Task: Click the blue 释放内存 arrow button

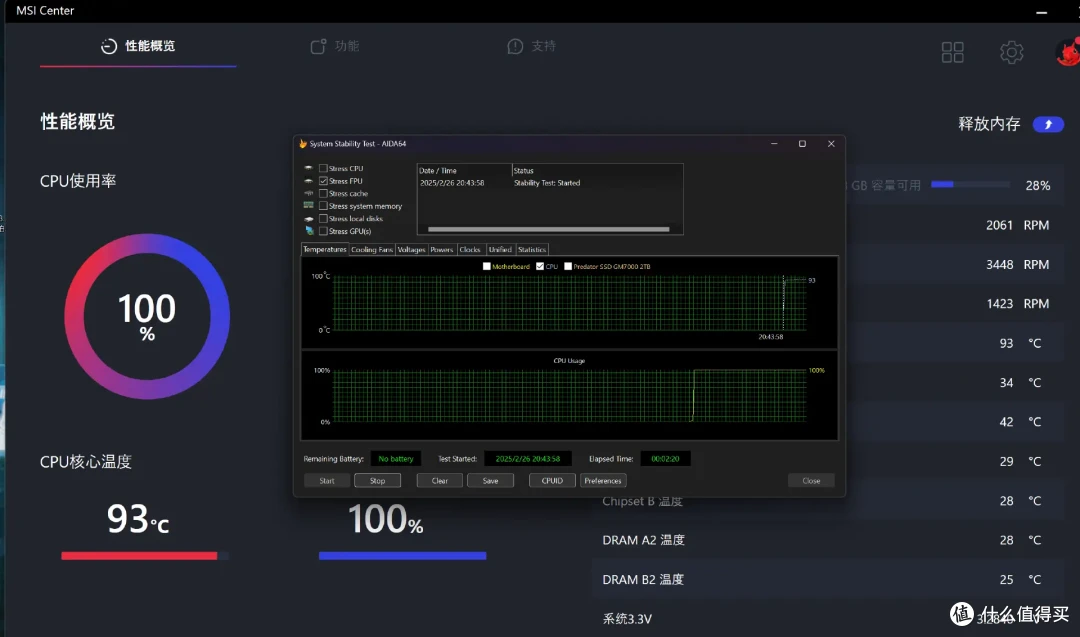Action: coord(1048,124)
